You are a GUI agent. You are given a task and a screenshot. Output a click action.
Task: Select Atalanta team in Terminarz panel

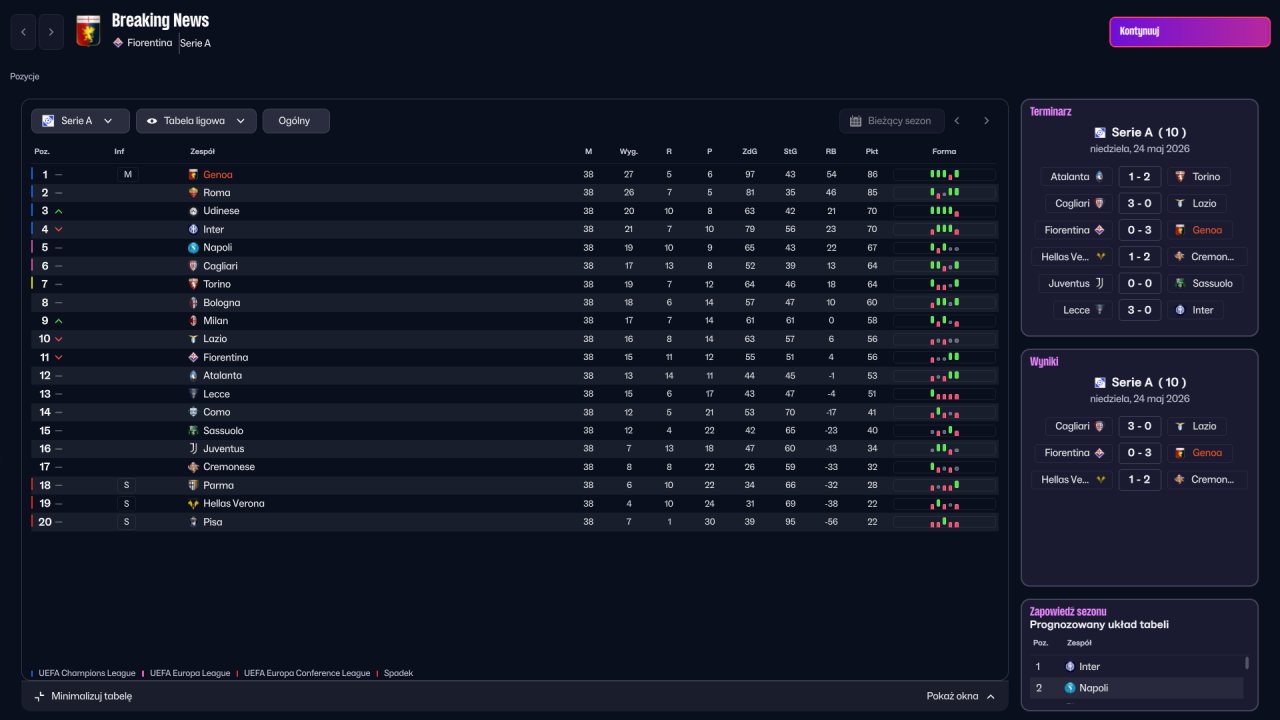point(1077,177)
